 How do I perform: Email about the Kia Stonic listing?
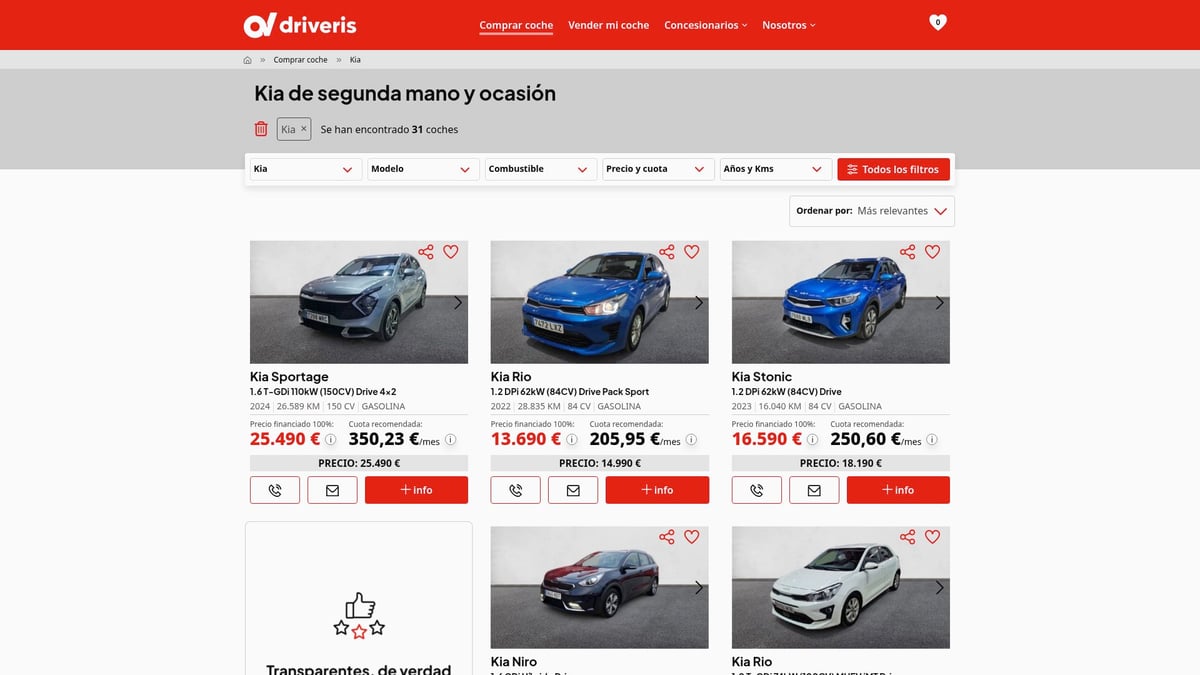(x=814, y=490)
